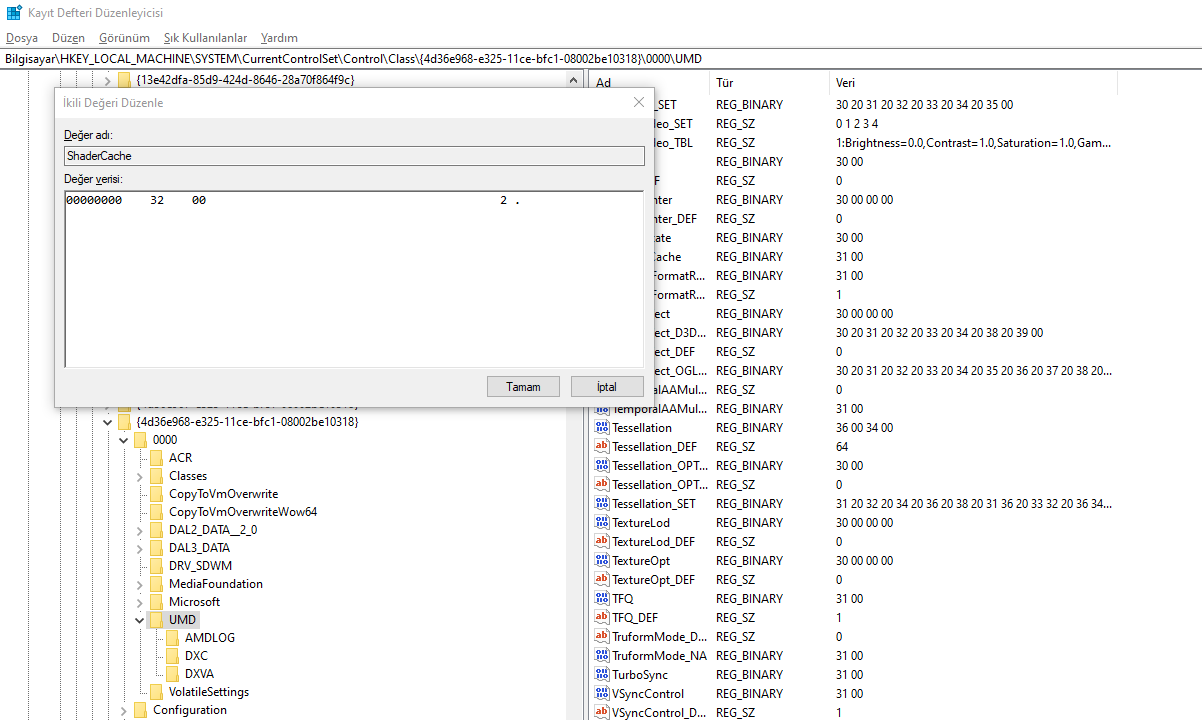Expand the MediaFoundation key
Image resolution: width=1202 pixels, height=720 pixels.
coord(140,584)
